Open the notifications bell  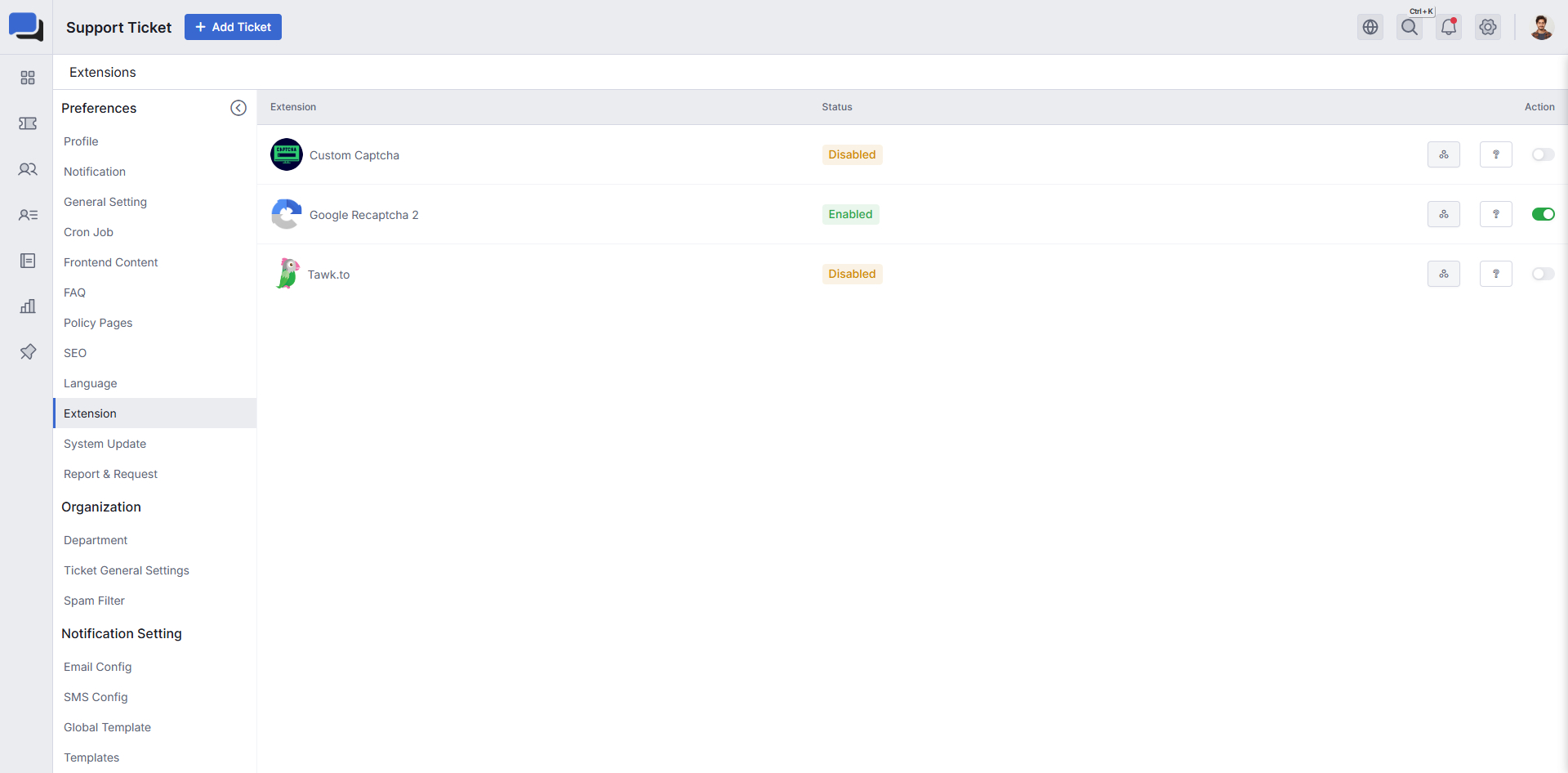(x=1449, y=27)
